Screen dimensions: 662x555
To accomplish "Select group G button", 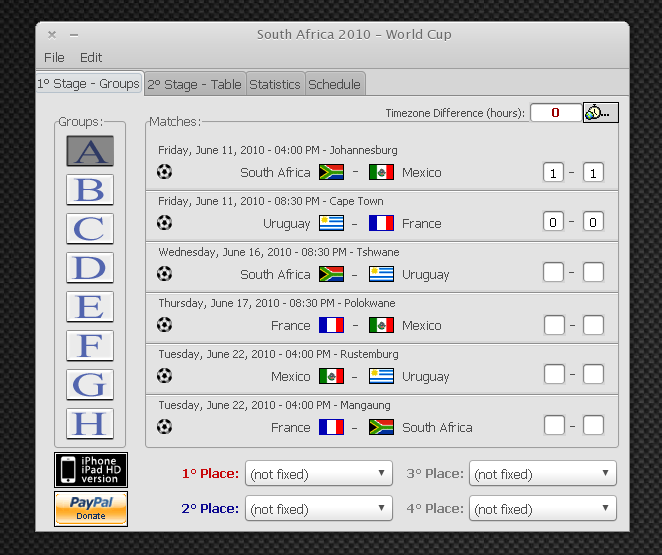I will coord(90,384).
